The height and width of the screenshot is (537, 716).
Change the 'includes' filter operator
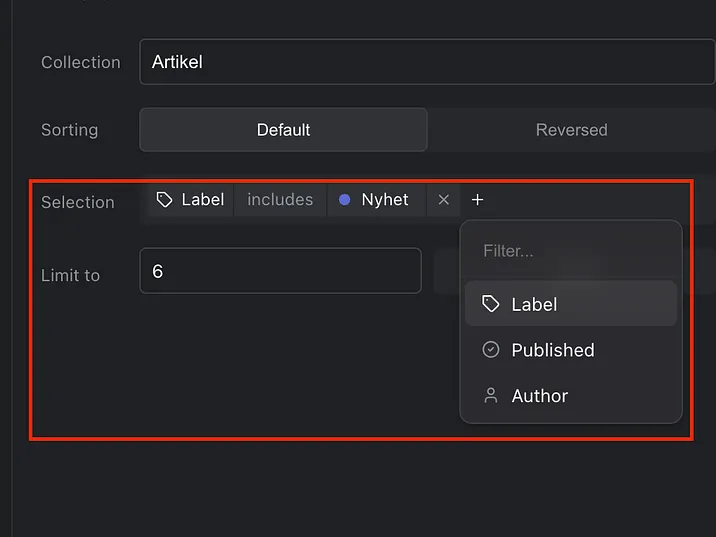280,200
